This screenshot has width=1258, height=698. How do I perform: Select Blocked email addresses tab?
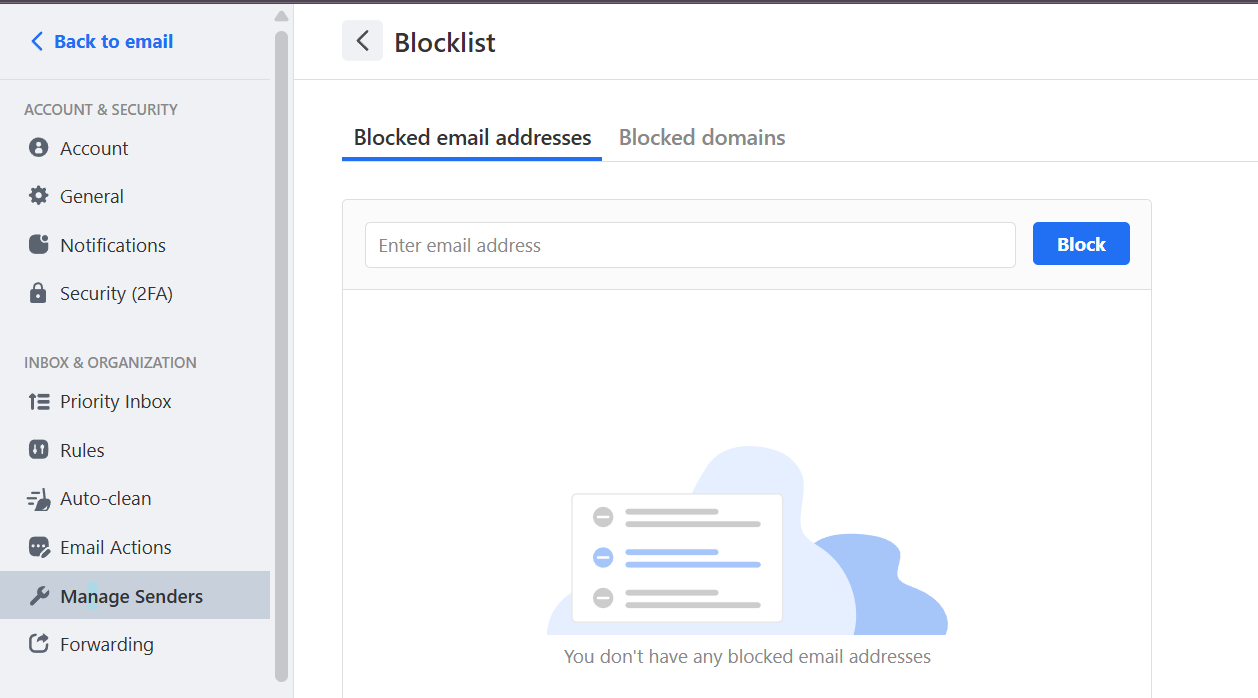click(472, 138)
